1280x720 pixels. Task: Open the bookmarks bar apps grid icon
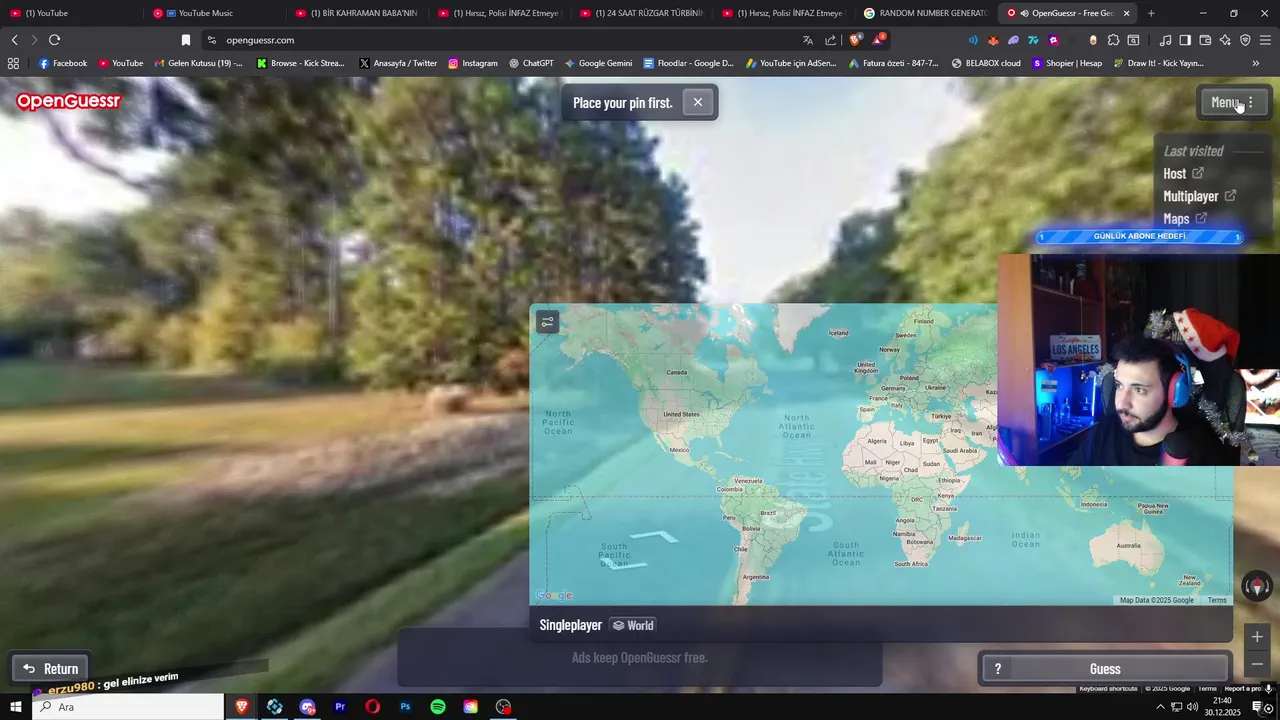coord(13,63)
